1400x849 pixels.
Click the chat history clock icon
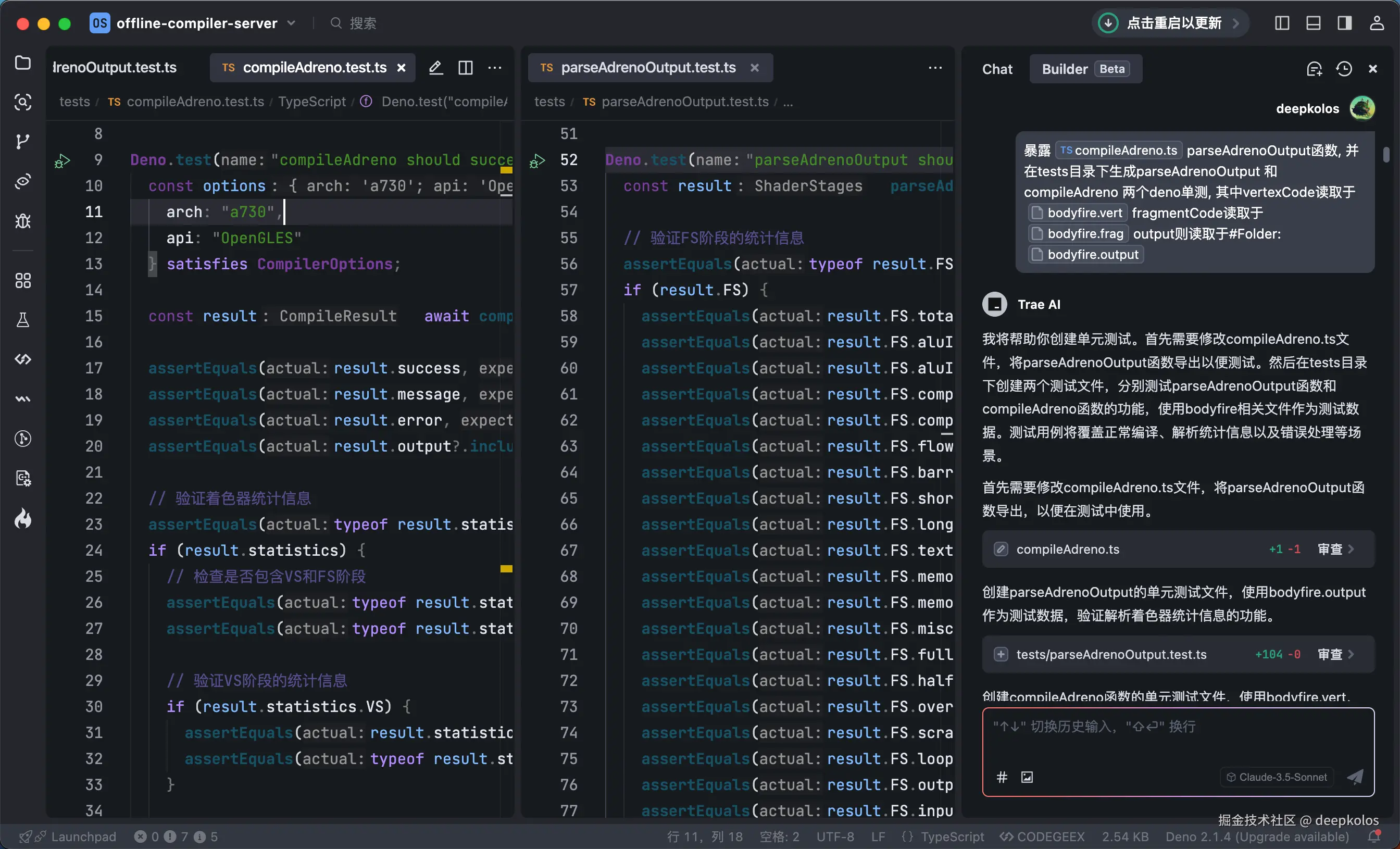[1344, 69]
